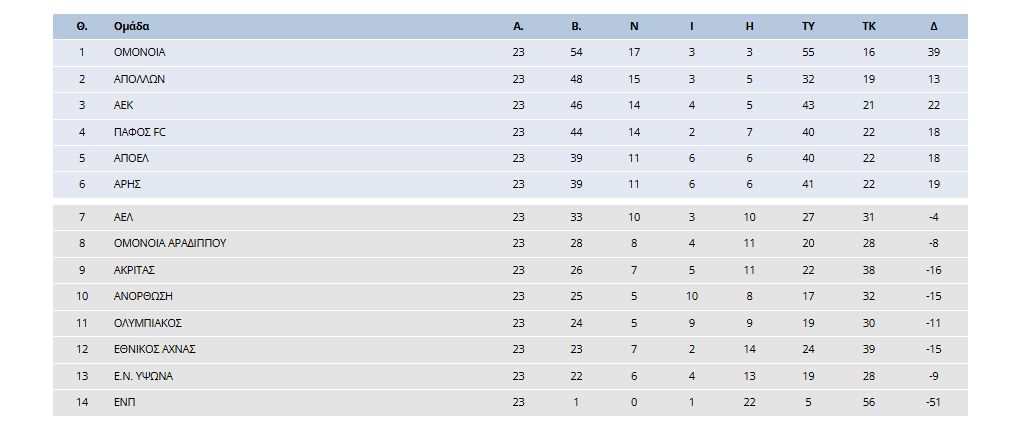
Task: Select the ΑΡΗΣ team name
Action: [127, 185]
